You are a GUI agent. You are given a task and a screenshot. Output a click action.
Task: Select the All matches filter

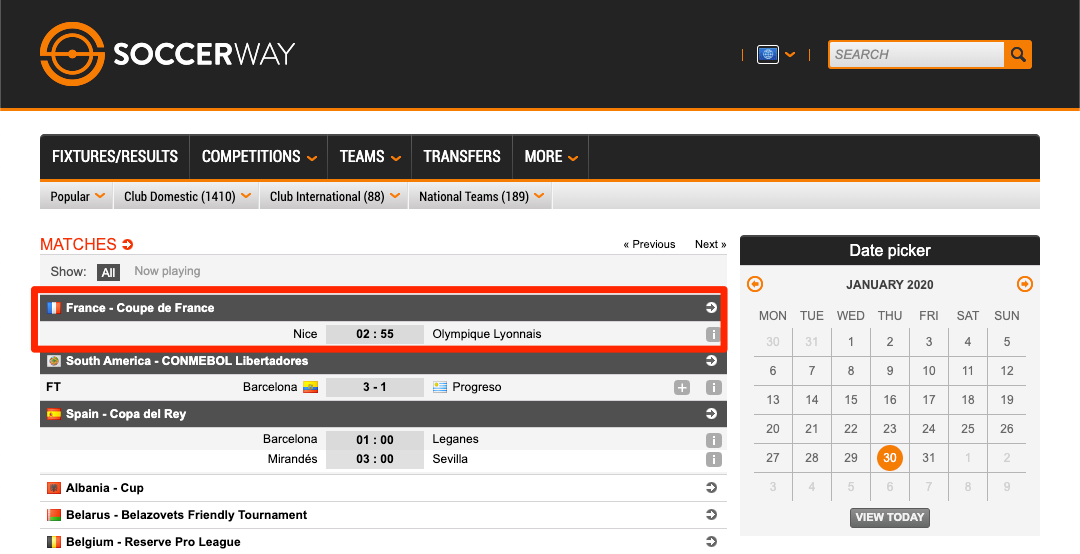pyautogui.click(x=108, y=272)
